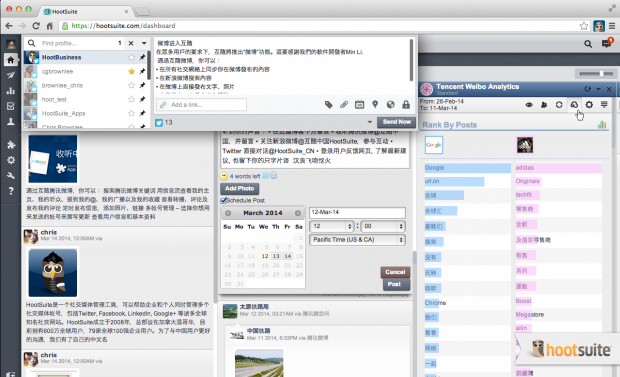Open the Tools wrench sidebar icon

point(11,176)
